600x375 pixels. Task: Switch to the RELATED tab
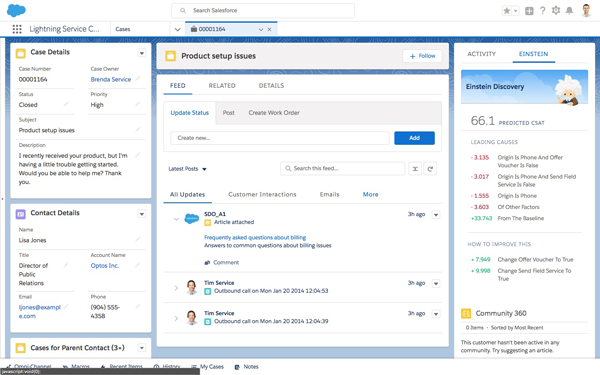222,86
